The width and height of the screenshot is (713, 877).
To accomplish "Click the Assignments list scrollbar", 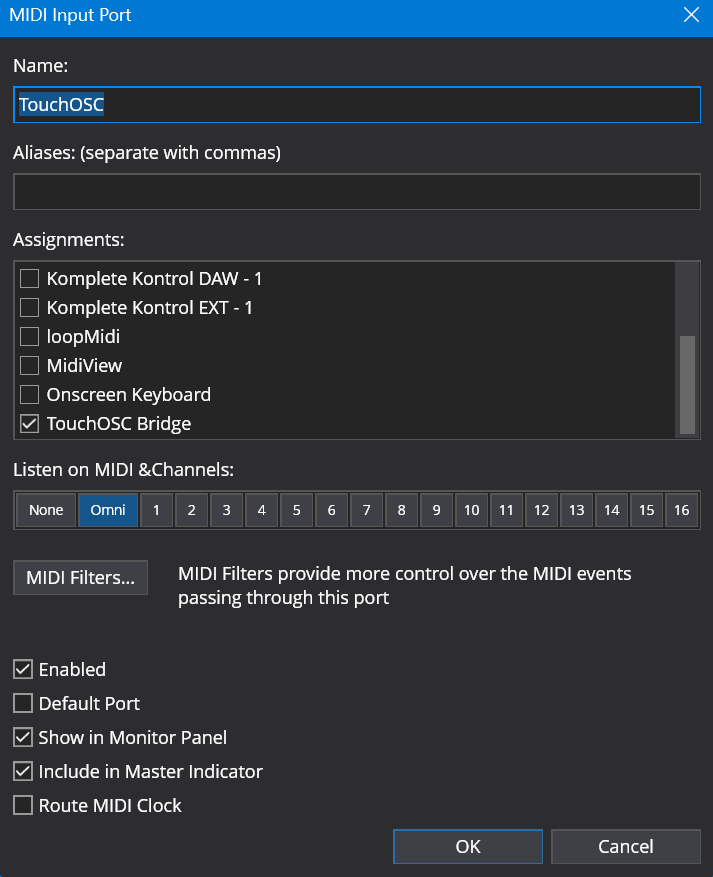I will pyautogui.click(x=687, y=384).
